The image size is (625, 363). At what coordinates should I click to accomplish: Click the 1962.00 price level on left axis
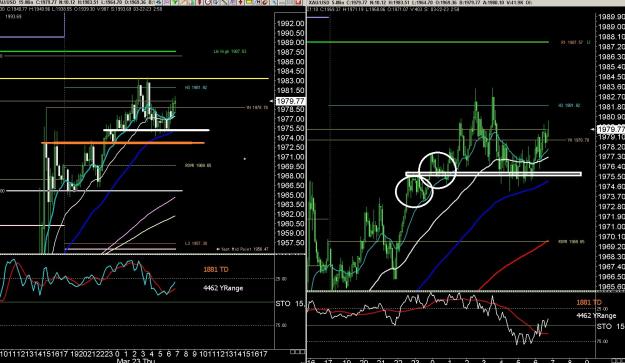tap(291, 214)
